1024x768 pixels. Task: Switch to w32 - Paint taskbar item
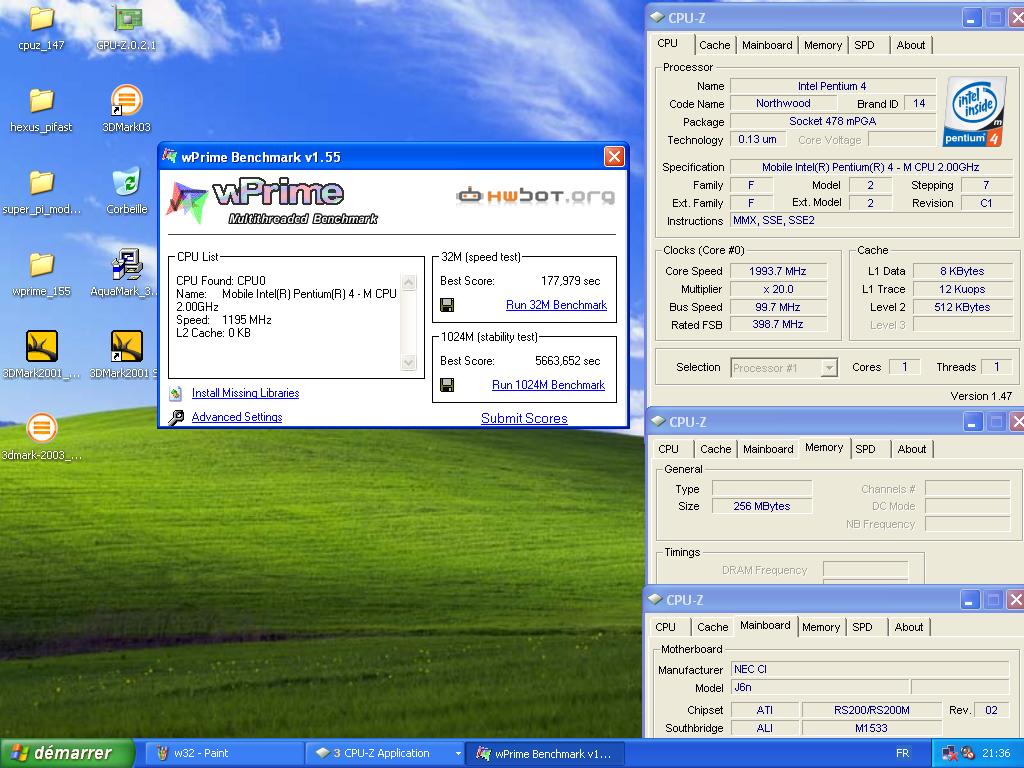[223, 754]
